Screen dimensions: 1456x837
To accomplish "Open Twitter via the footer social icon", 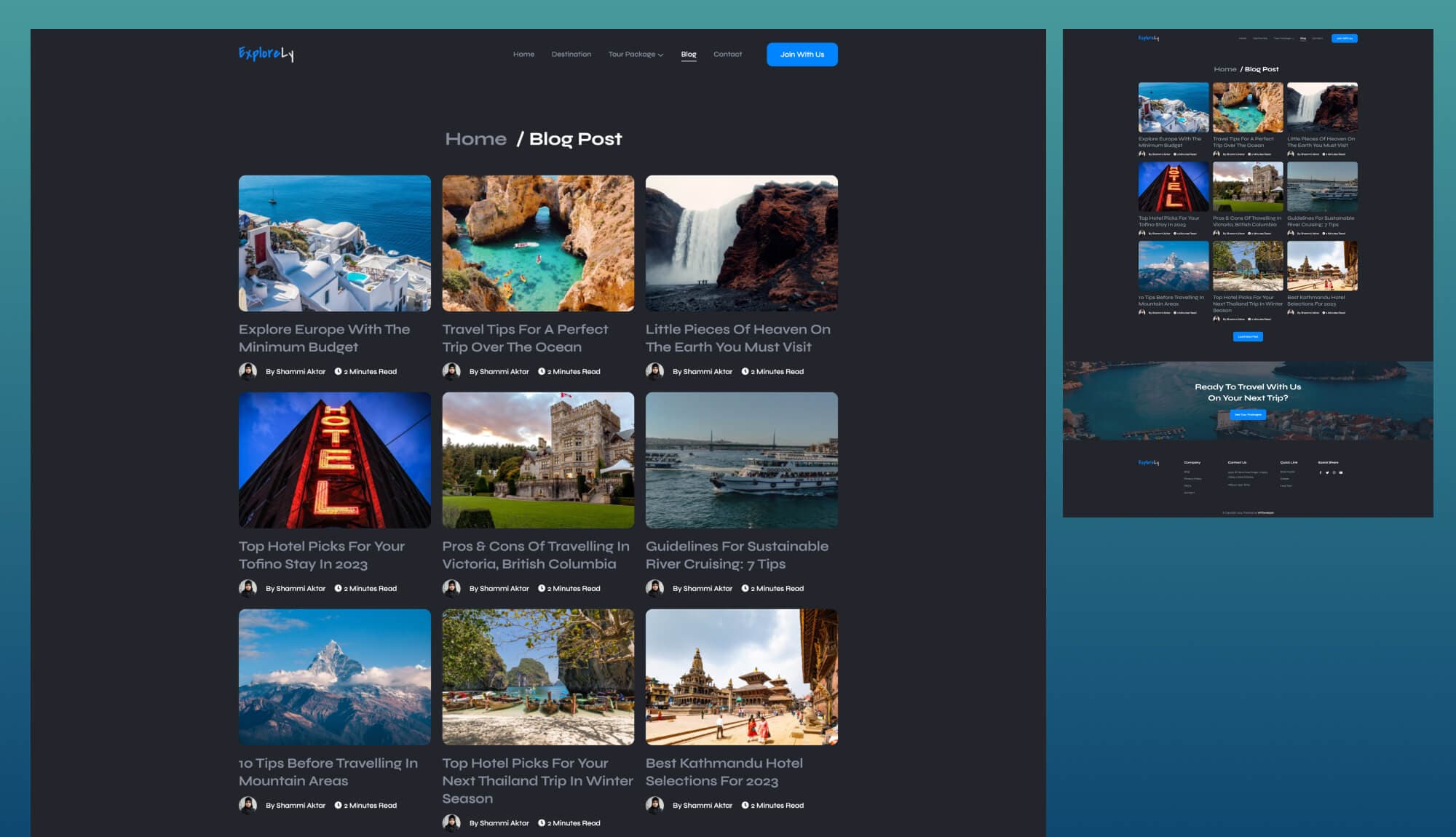I will coord(1327,473).
